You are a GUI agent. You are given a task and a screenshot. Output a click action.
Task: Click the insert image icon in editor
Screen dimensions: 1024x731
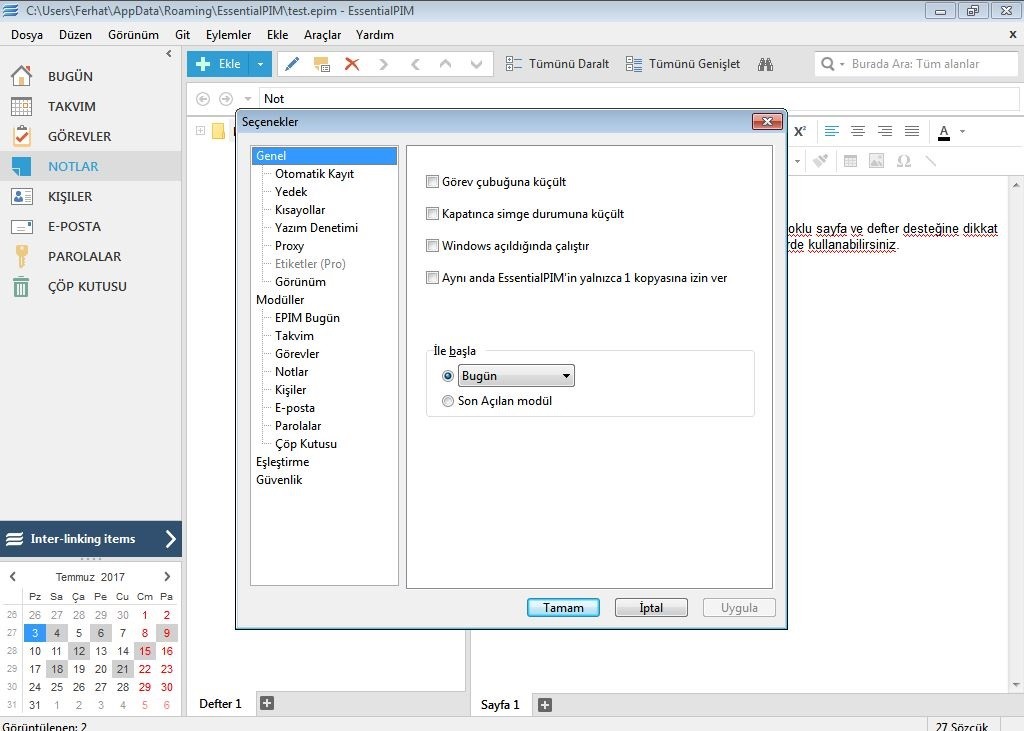[876, 161]
